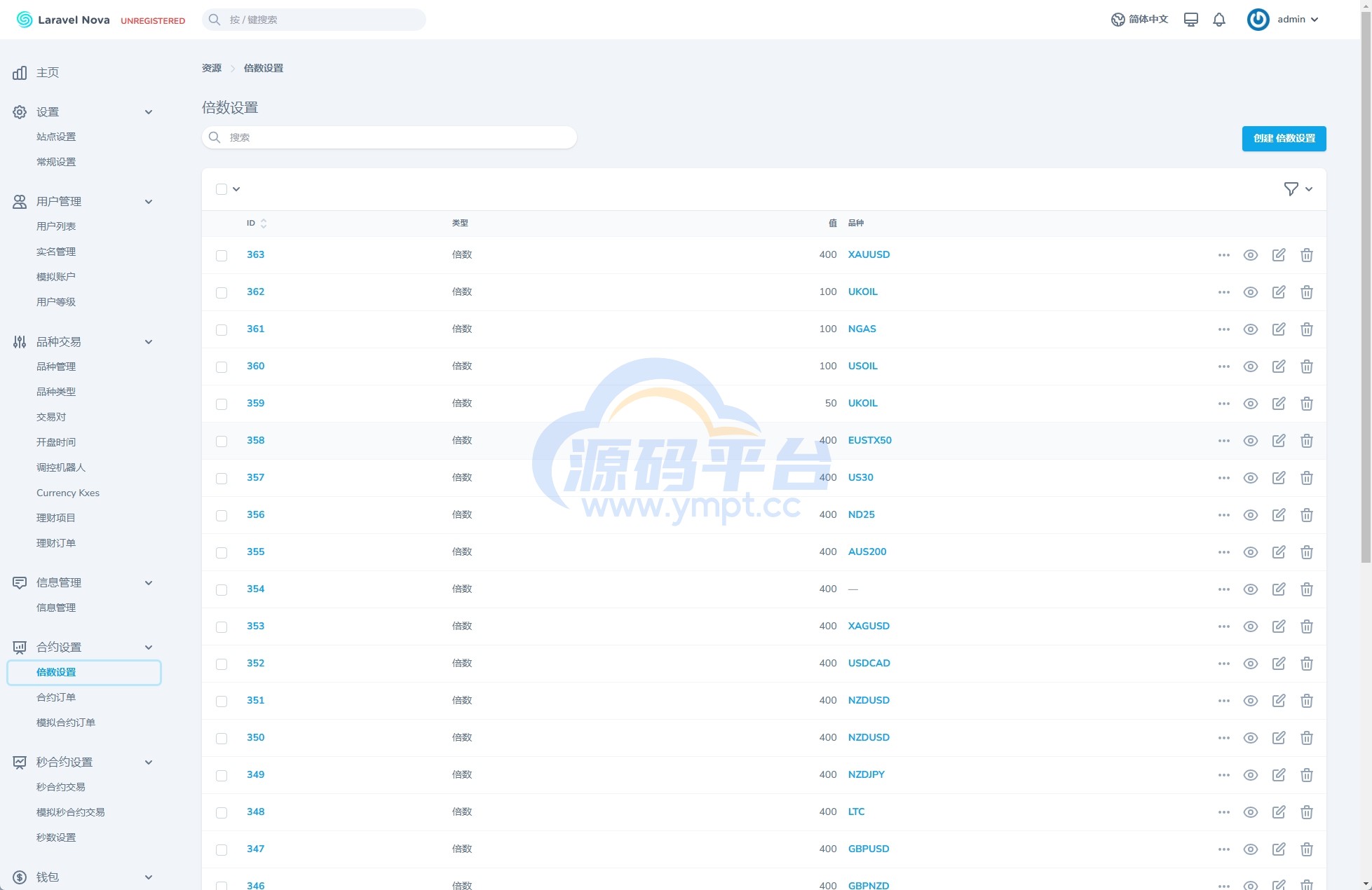Open the XAUUSD link in row 363
Image resolution: width=1372 pixels, height=890 pixels.
pos(869,254)
